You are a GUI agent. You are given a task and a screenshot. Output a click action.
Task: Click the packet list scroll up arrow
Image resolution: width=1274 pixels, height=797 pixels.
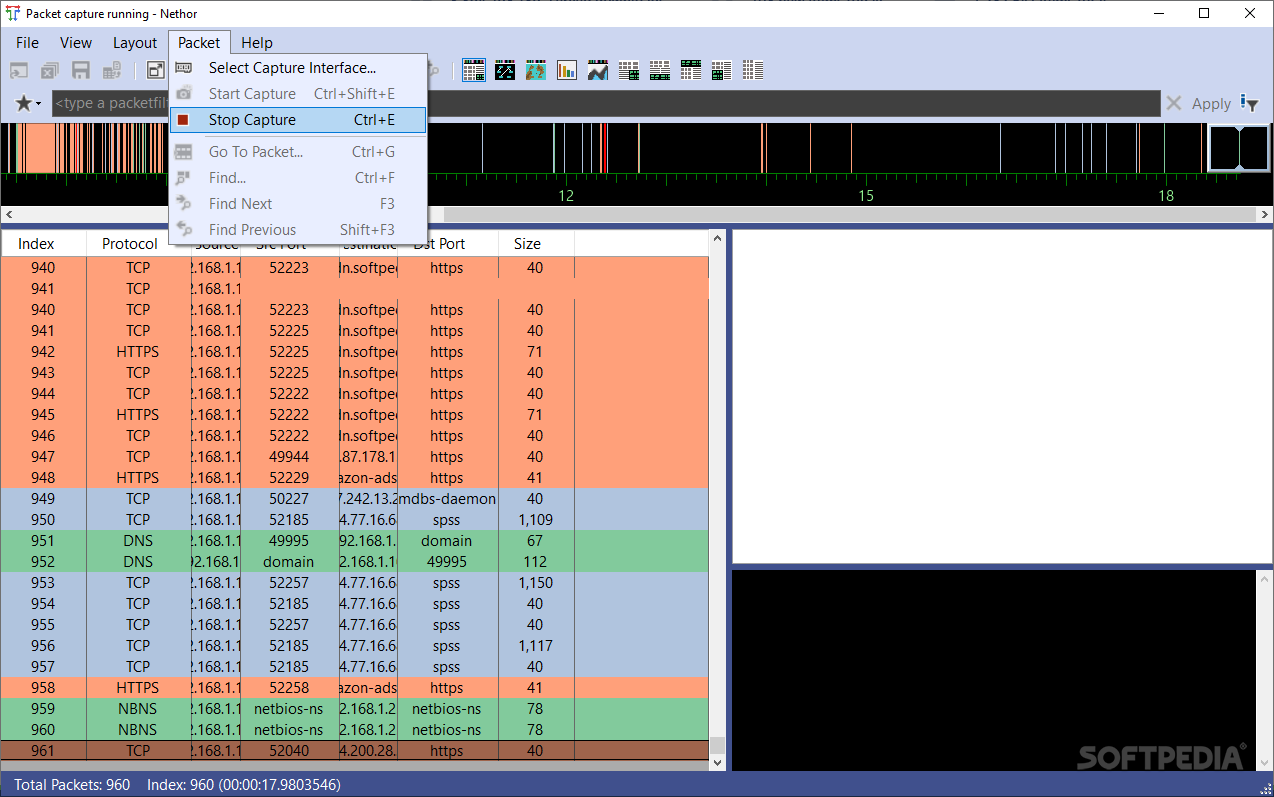tap(717, 239)
